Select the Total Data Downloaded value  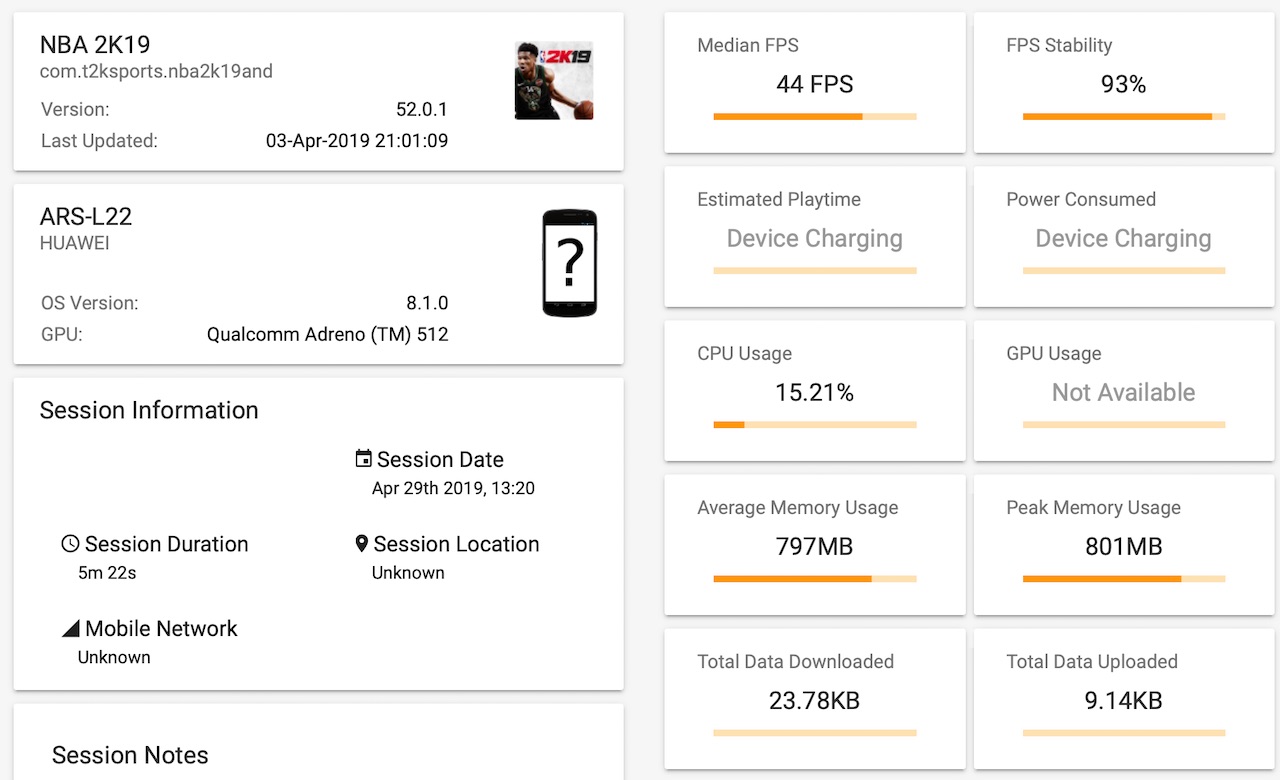[x=815, y=701]
